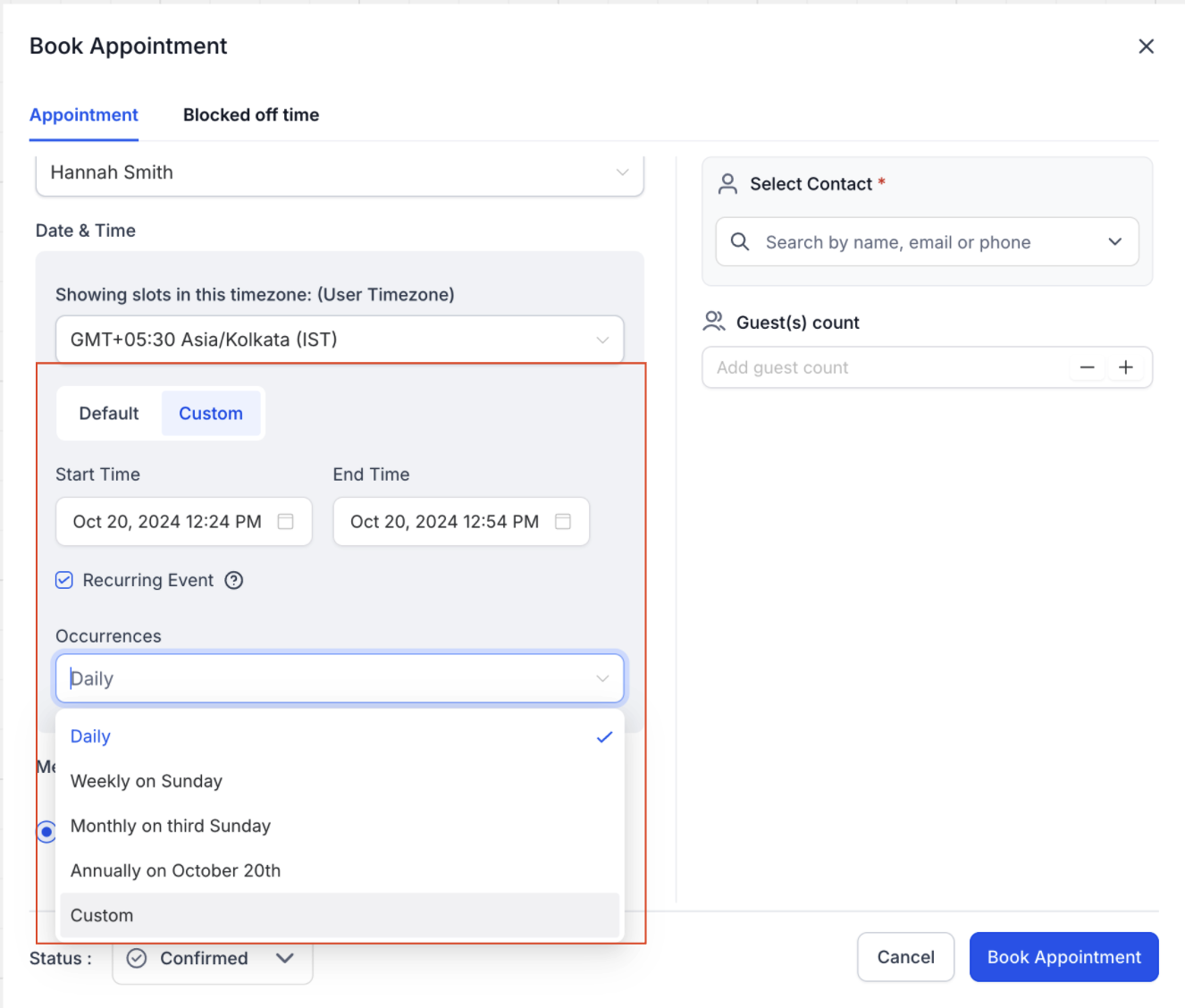Uncheck the Recurring Event checkbox
The height and width of the screenshot is (1008, 1185).
click(x=64, y=581)
